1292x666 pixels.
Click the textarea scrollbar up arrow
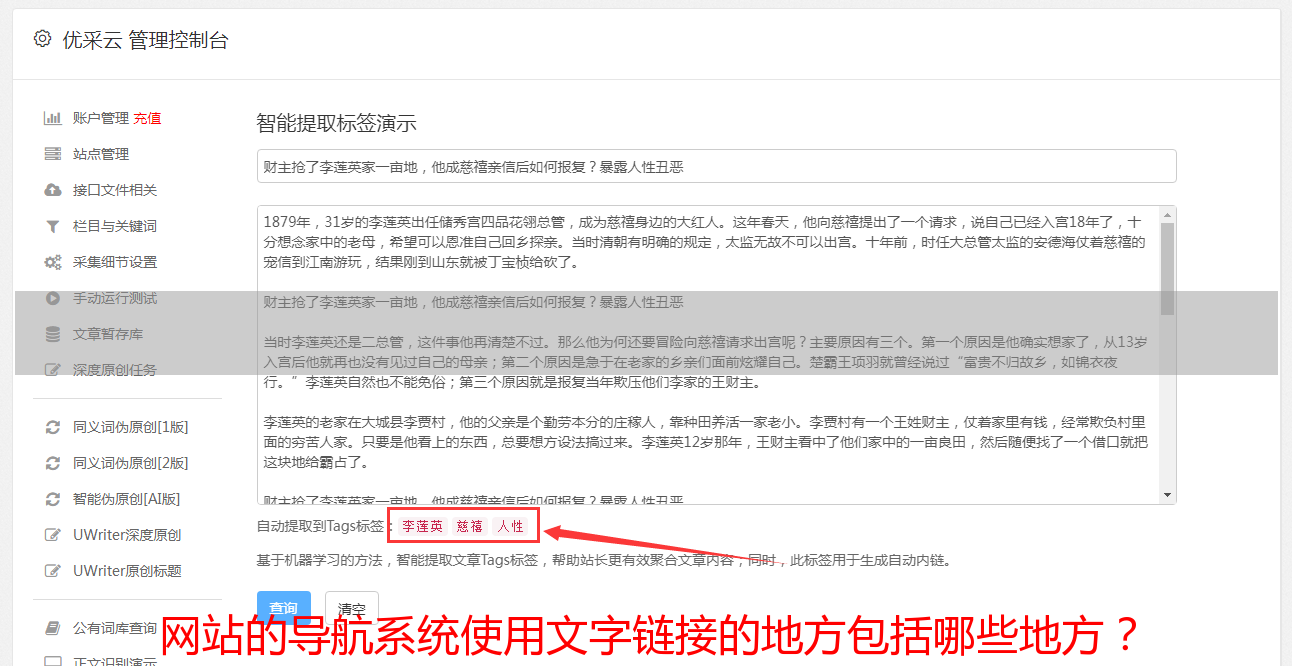pos(1167,215)
